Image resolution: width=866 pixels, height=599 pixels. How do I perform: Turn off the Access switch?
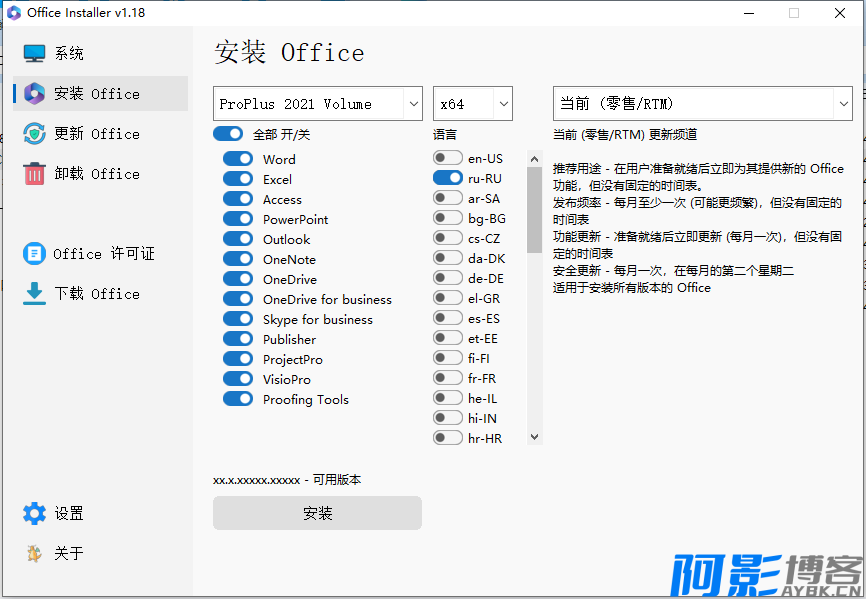[x=238, y=199]
